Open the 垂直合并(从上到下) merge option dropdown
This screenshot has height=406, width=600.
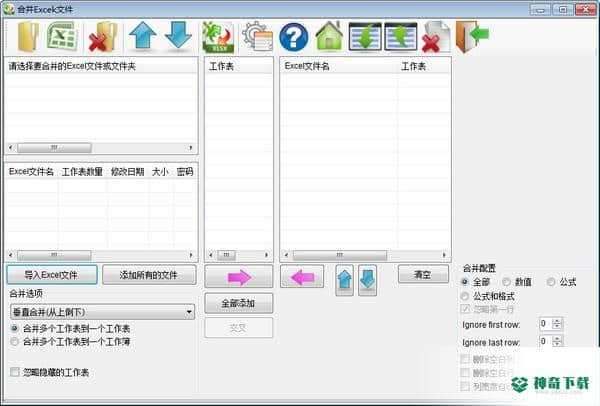click(x=102, y=312)
